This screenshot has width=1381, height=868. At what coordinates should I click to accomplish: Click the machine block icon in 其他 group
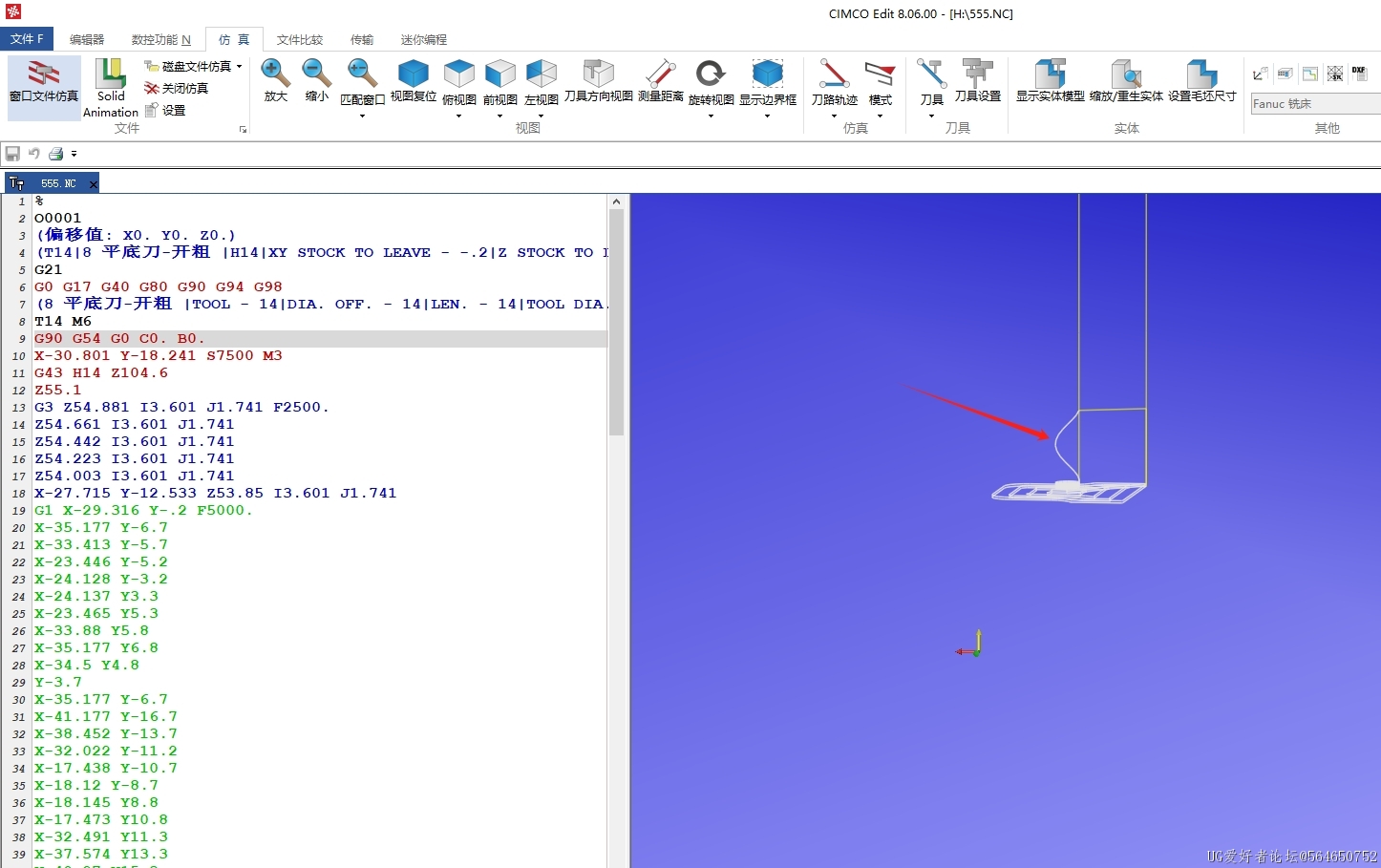pos(1285,74)
